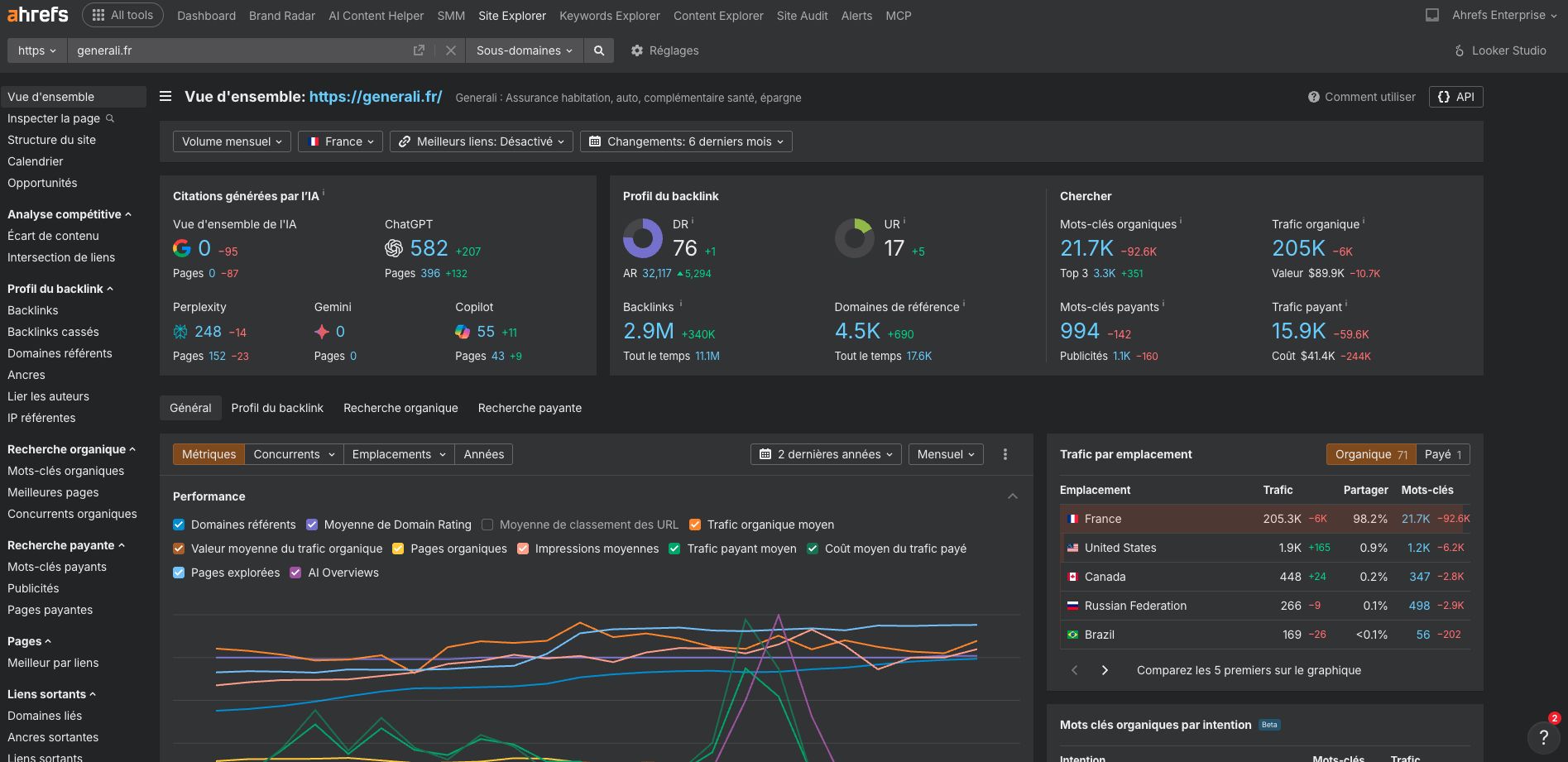Disable the AI Overviews checkbox
This screenshot has height=762, width=1568.
[295, 573]
